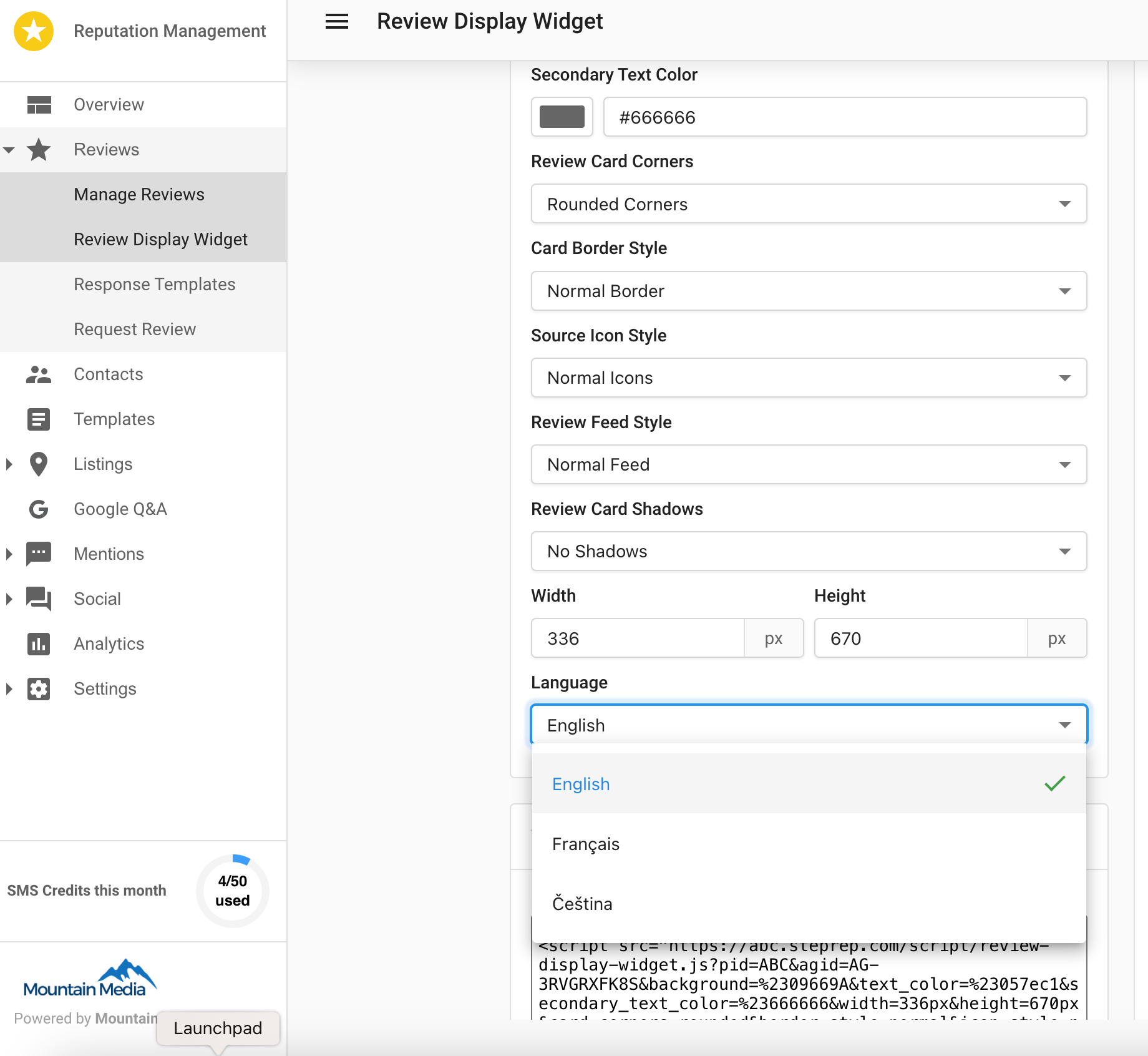1148x1056 pixels.
Task: Expand the Listings section arrow
Action: click(x=9, y=464)
